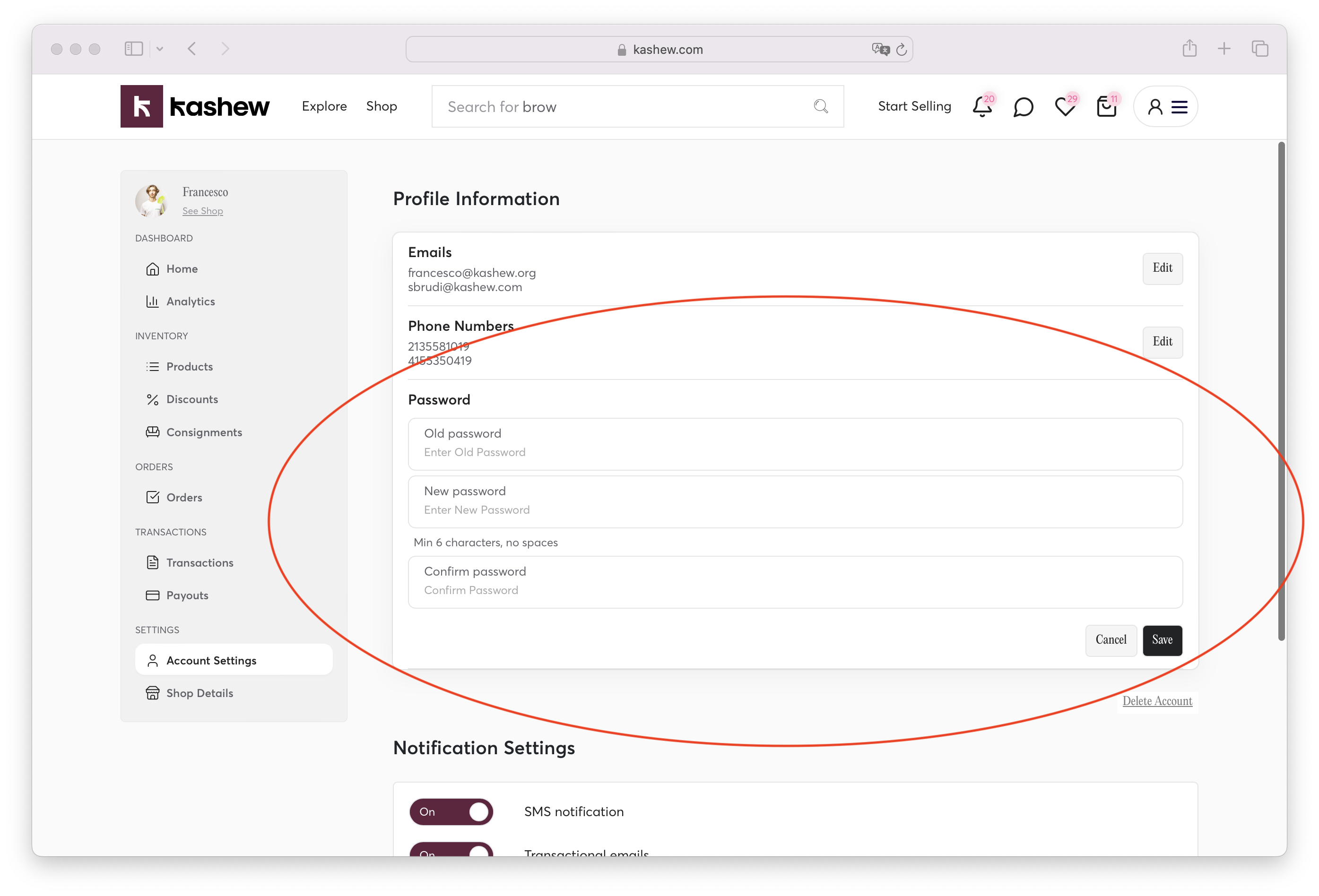
Task: Open the shopping bag cart icon
Action: tap(1106, 107)
